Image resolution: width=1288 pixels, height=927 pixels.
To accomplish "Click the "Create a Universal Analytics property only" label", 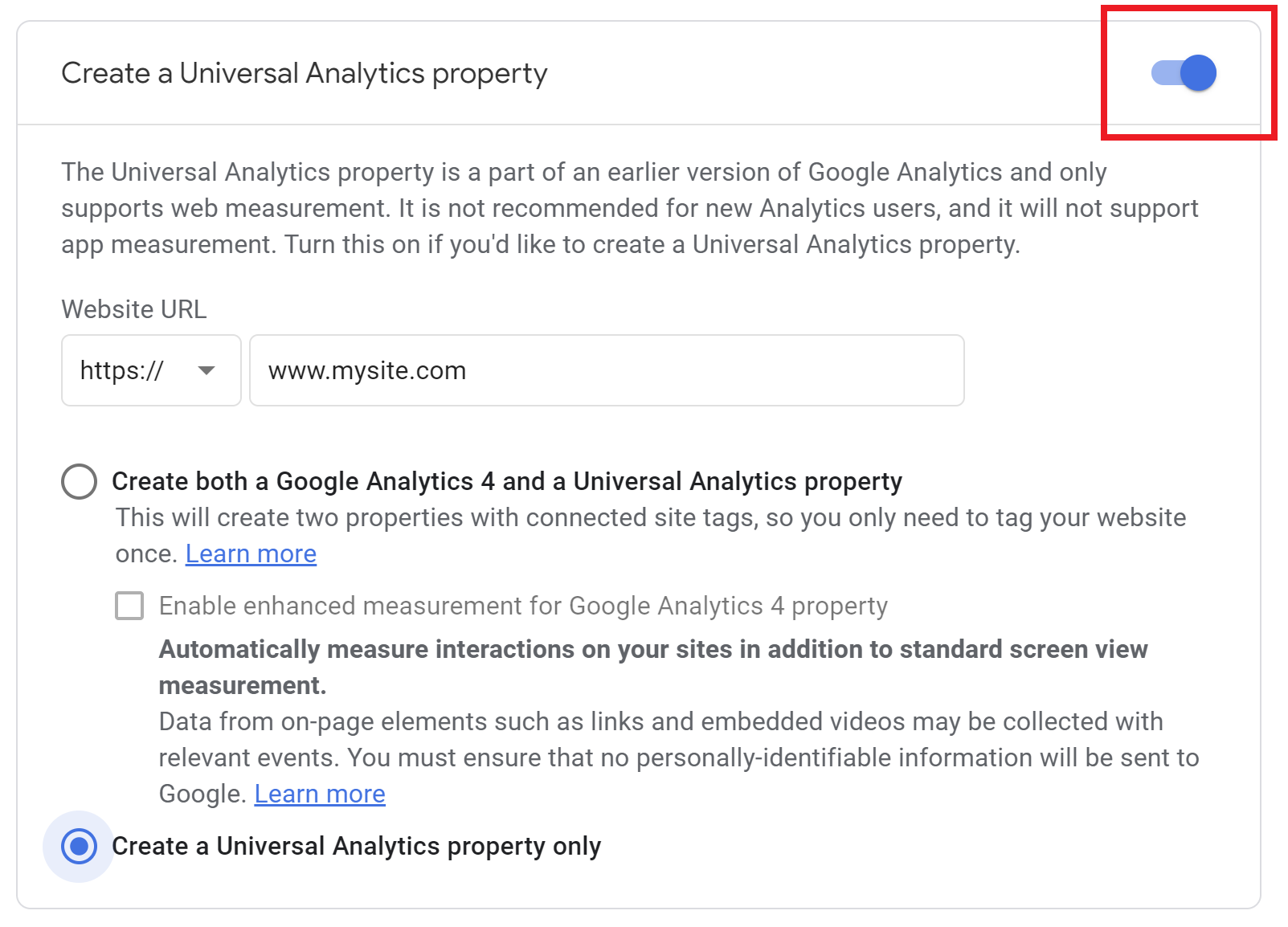I will pyautogui.click(x=356, y=846).
